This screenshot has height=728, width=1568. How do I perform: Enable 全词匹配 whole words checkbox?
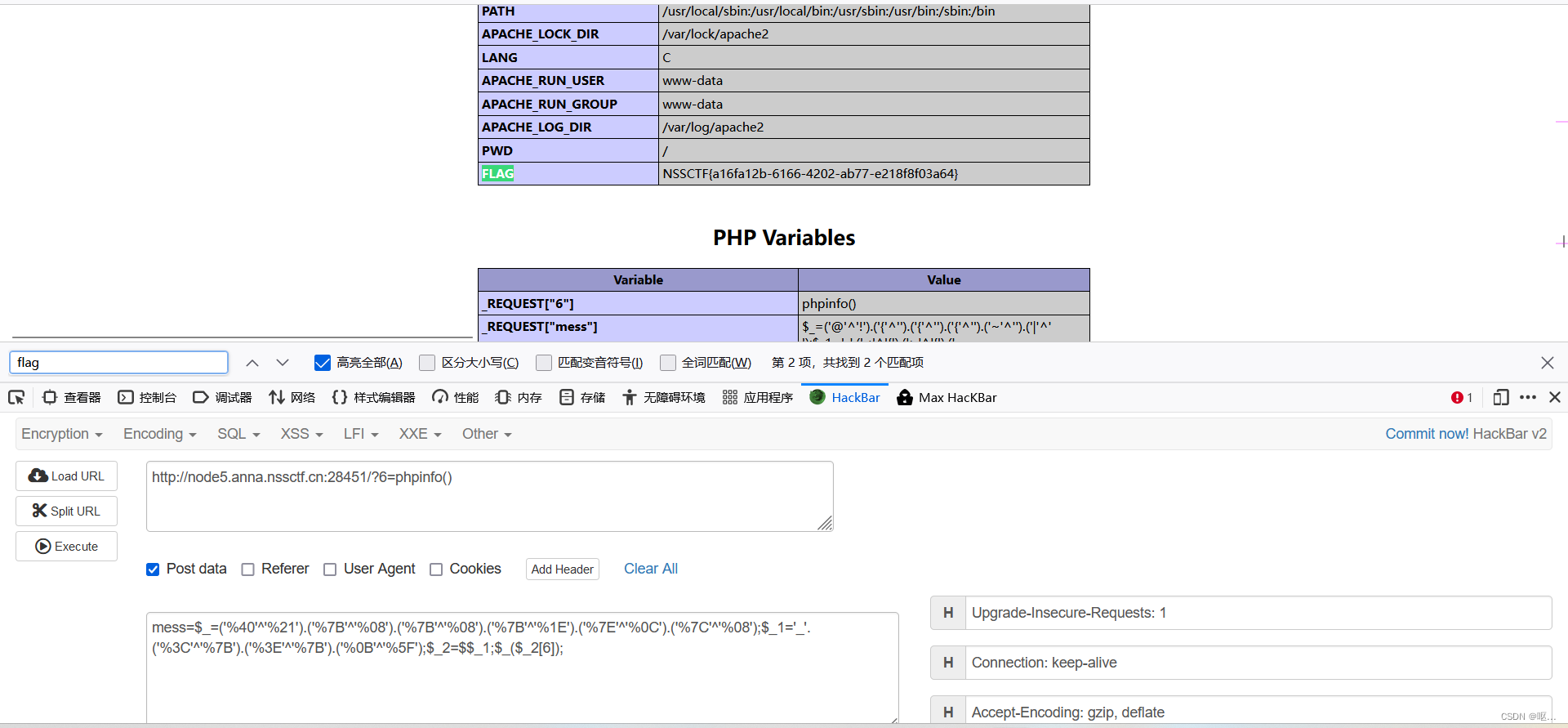click(668, 363)
